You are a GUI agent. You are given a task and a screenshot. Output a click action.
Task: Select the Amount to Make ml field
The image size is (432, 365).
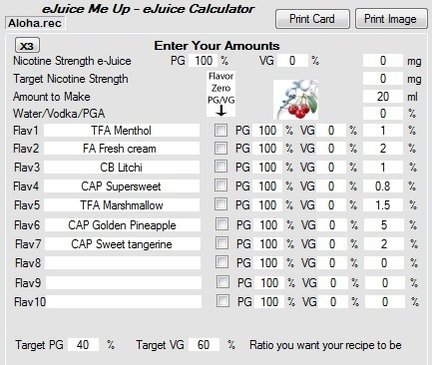click(383, 97)
